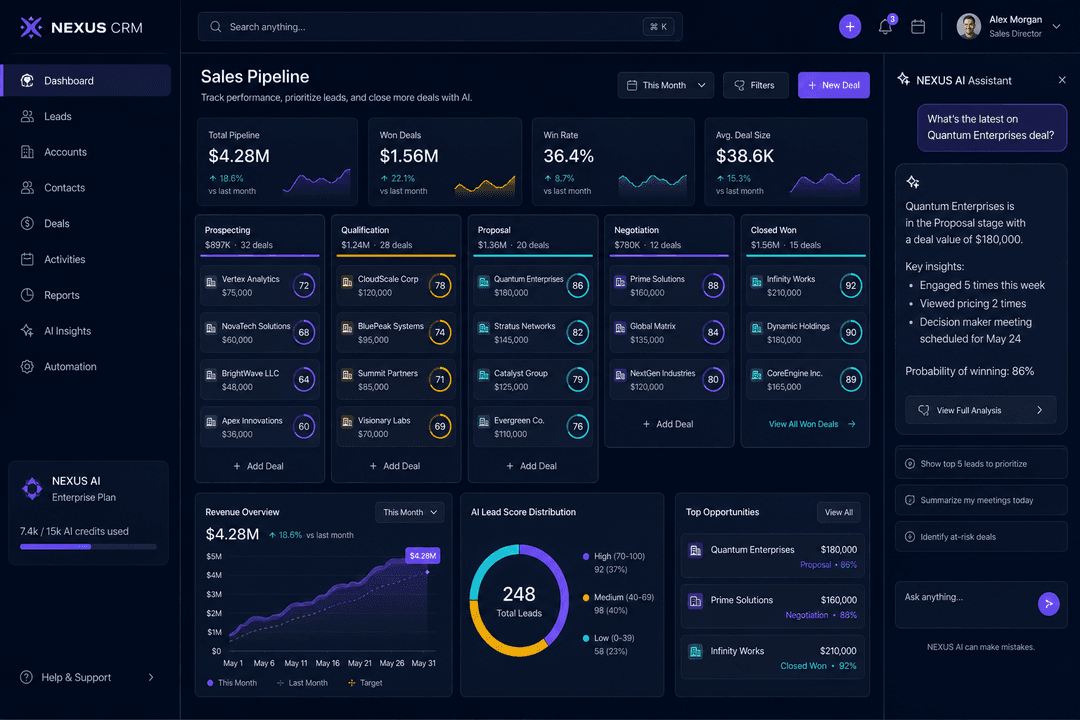Open NovaTech Solutions deal card
This screenshot has width=1080, height=720.
pyautogui.click(x=259, y=333)
